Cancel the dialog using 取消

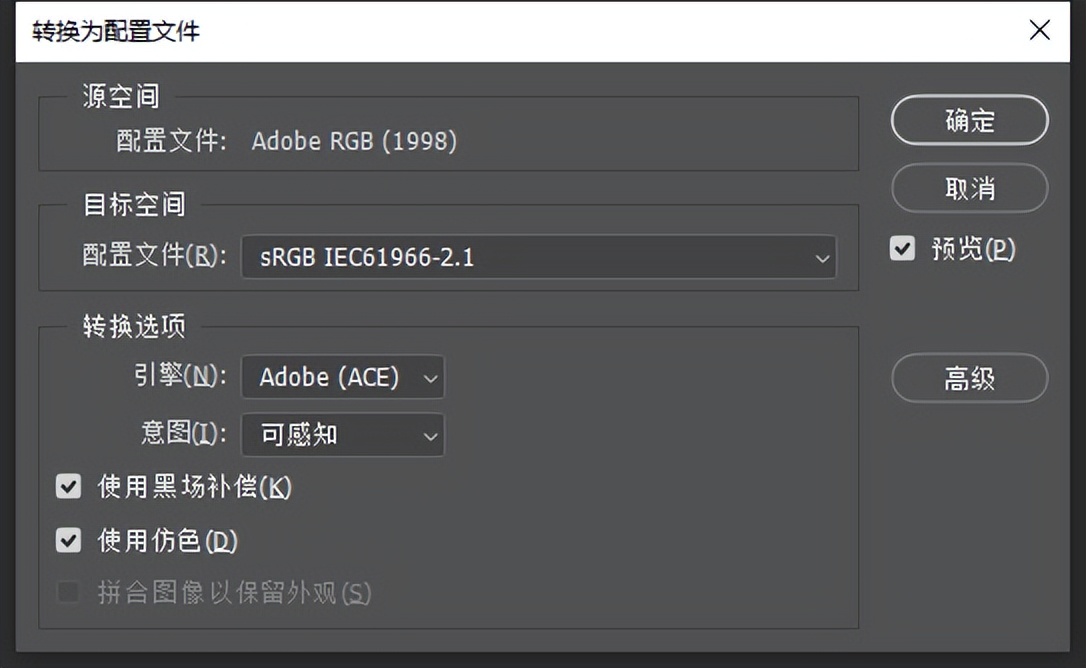[969, 188]
